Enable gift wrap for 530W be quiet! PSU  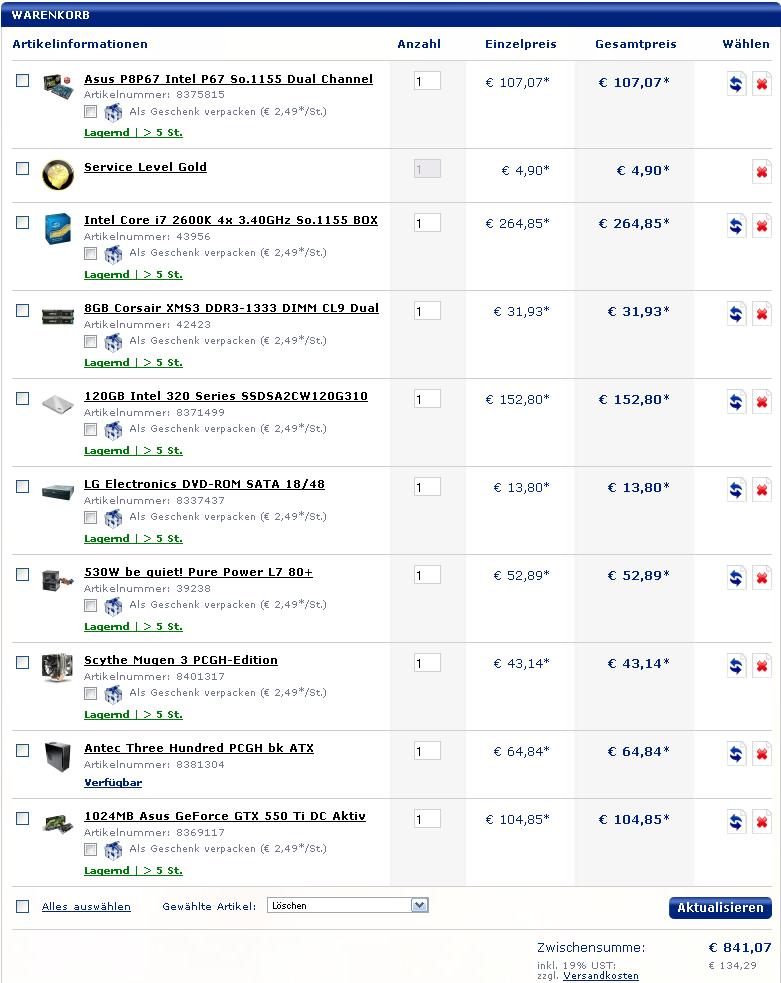click(x=91, y=606)
